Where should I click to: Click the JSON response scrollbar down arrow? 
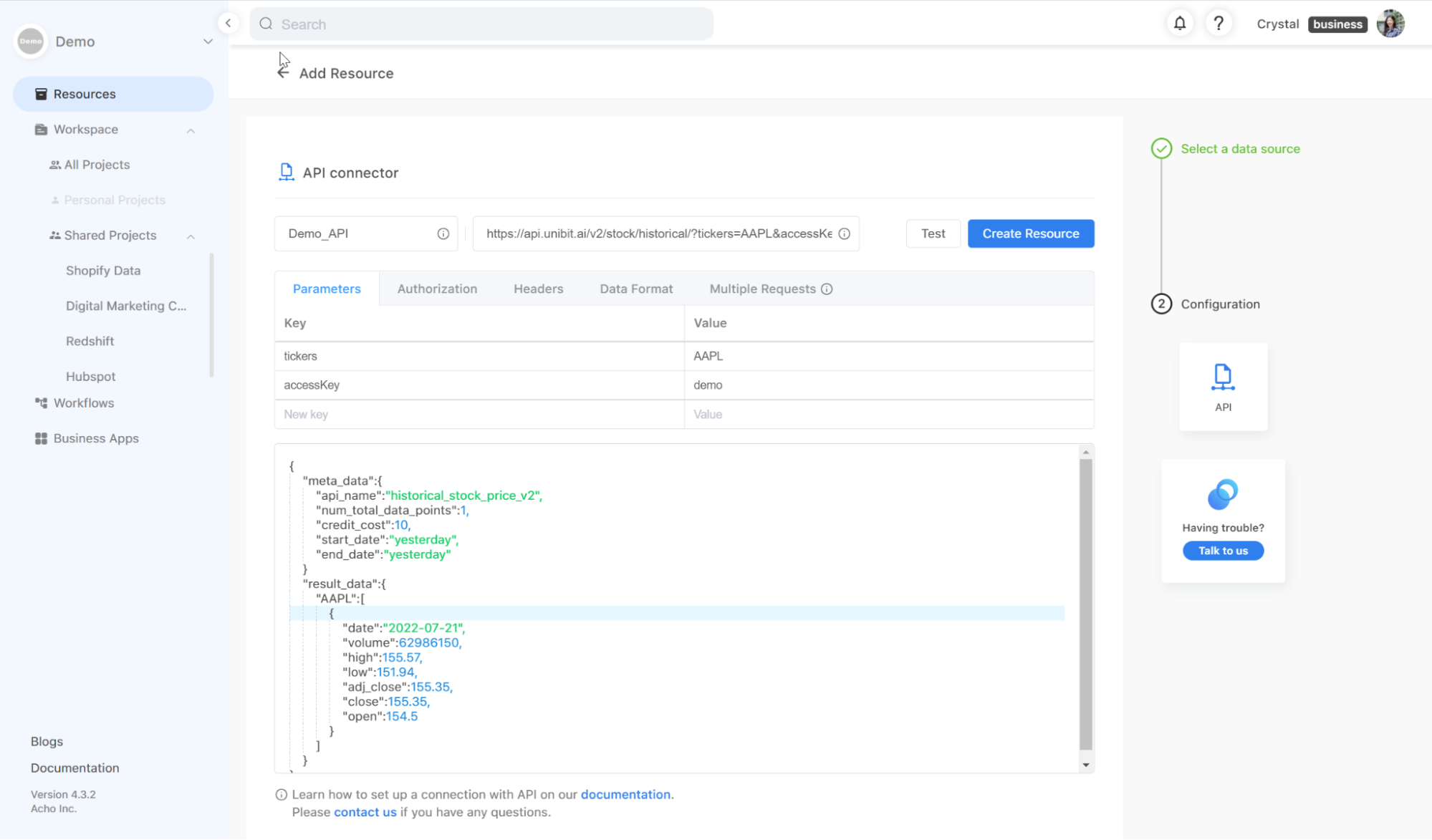pyautogui.click(x=1086, y=765)
